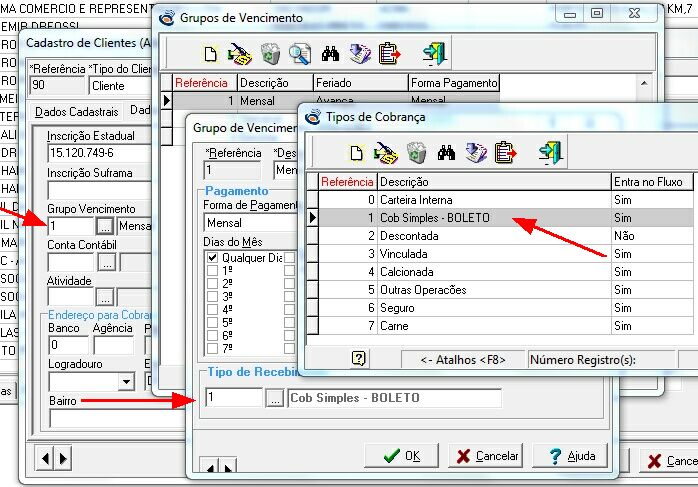
Task: Sort by Referência column in Tipos de Cobrança
Action: pyautogui.click(x=347, y=182)
